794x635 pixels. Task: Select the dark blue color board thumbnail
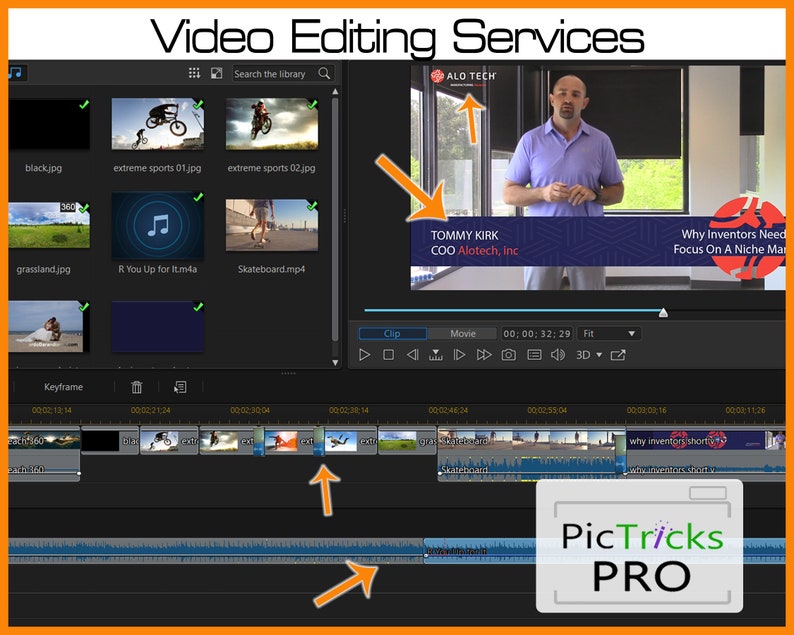click(157, 327)
